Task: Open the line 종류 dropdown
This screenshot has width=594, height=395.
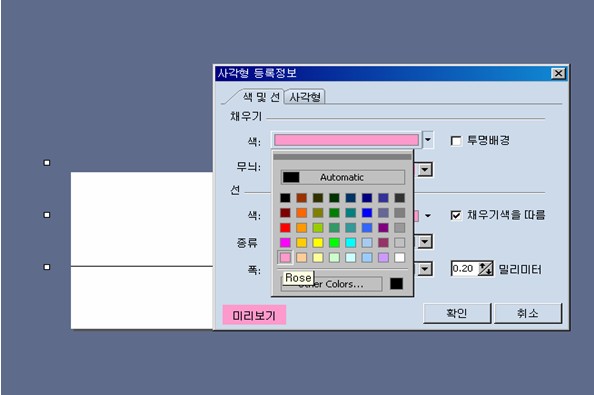Action: tap(425, 241)
